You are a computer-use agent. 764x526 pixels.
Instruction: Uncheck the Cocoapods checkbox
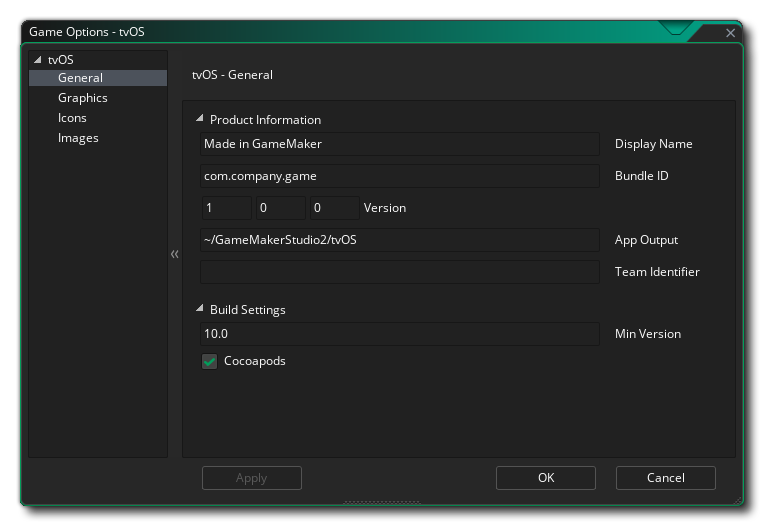[210, 361]
